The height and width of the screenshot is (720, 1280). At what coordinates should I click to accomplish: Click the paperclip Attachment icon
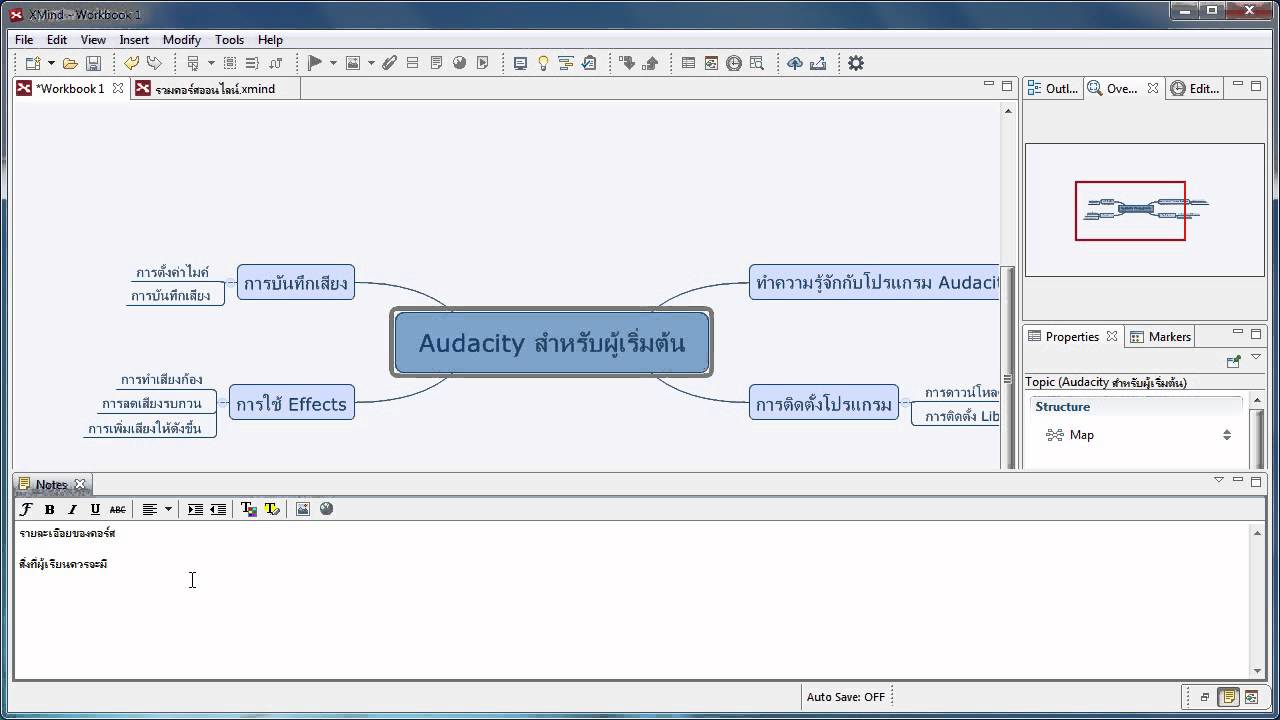tap(390, 63)
